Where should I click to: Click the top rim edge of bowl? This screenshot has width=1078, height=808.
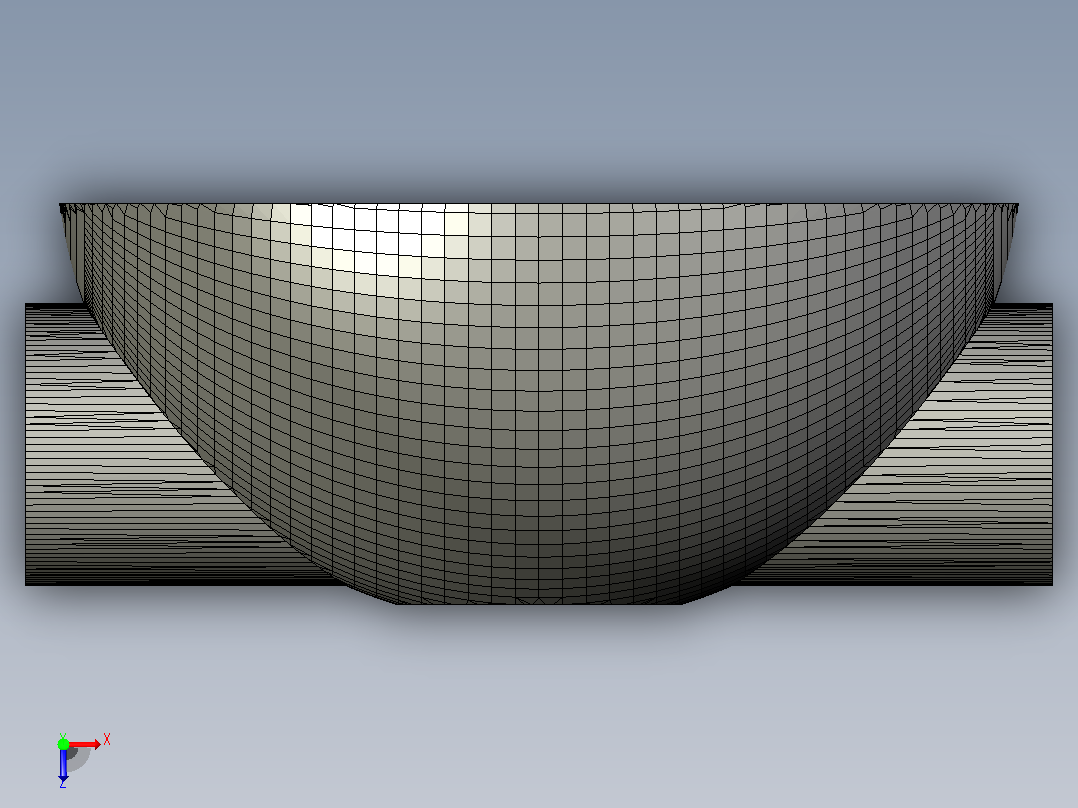tap(539, 204)
